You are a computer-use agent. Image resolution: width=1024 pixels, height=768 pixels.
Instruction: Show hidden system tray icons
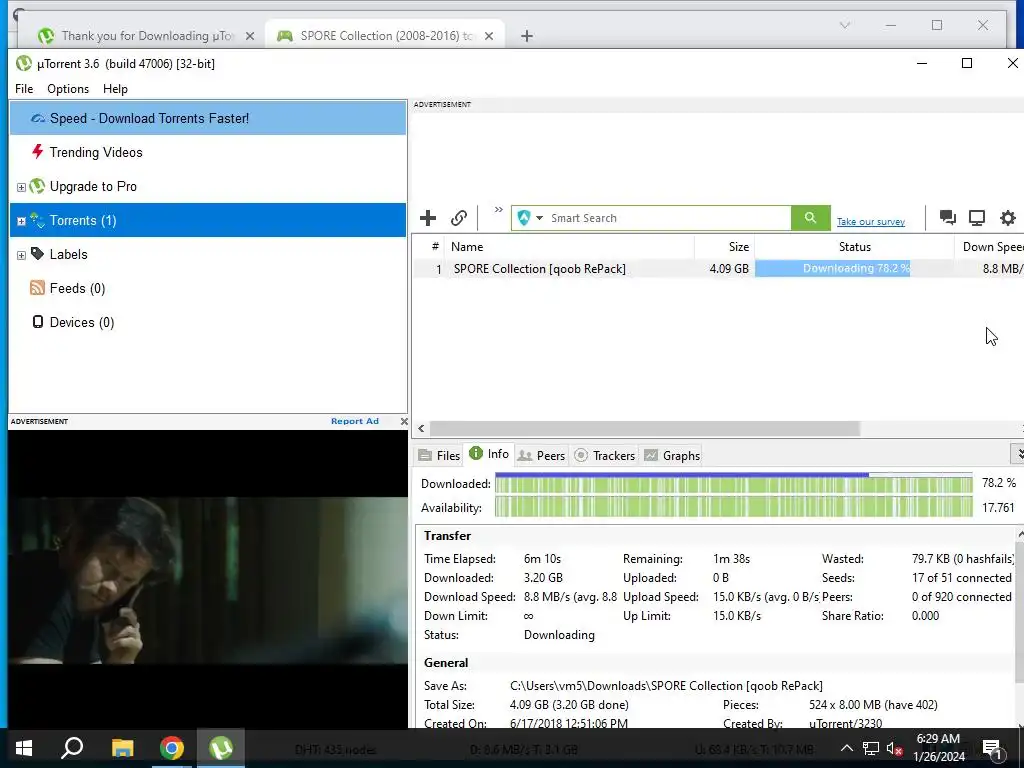pyautogui.click(x=846, y=748)
